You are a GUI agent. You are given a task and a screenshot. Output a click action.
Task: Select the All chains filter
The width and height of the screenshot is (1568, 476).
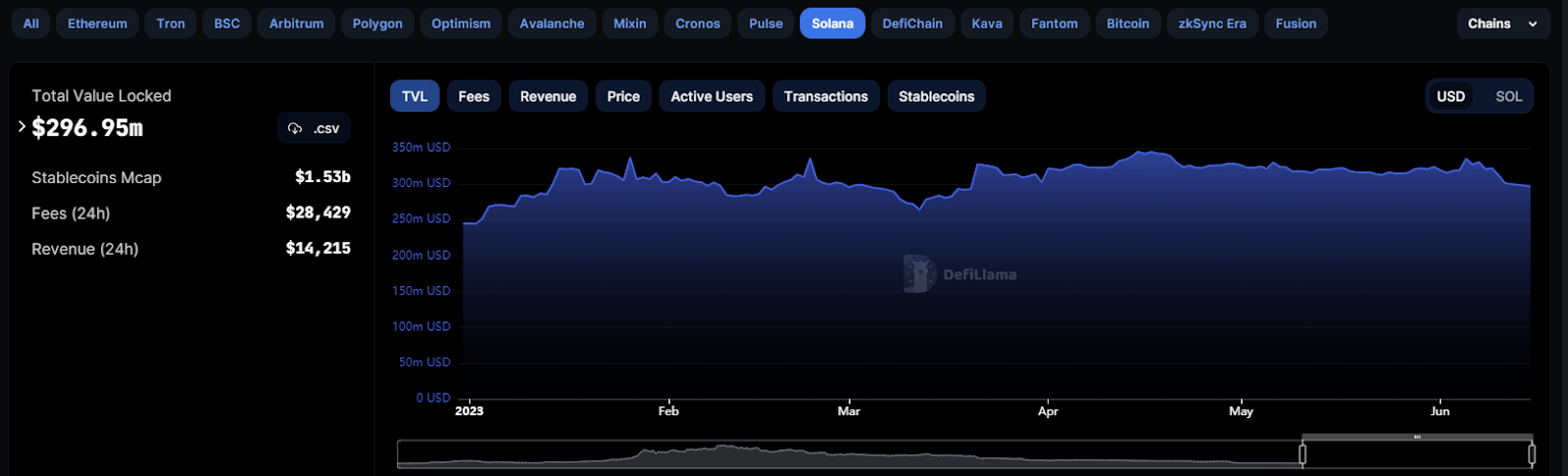[31, 24]
